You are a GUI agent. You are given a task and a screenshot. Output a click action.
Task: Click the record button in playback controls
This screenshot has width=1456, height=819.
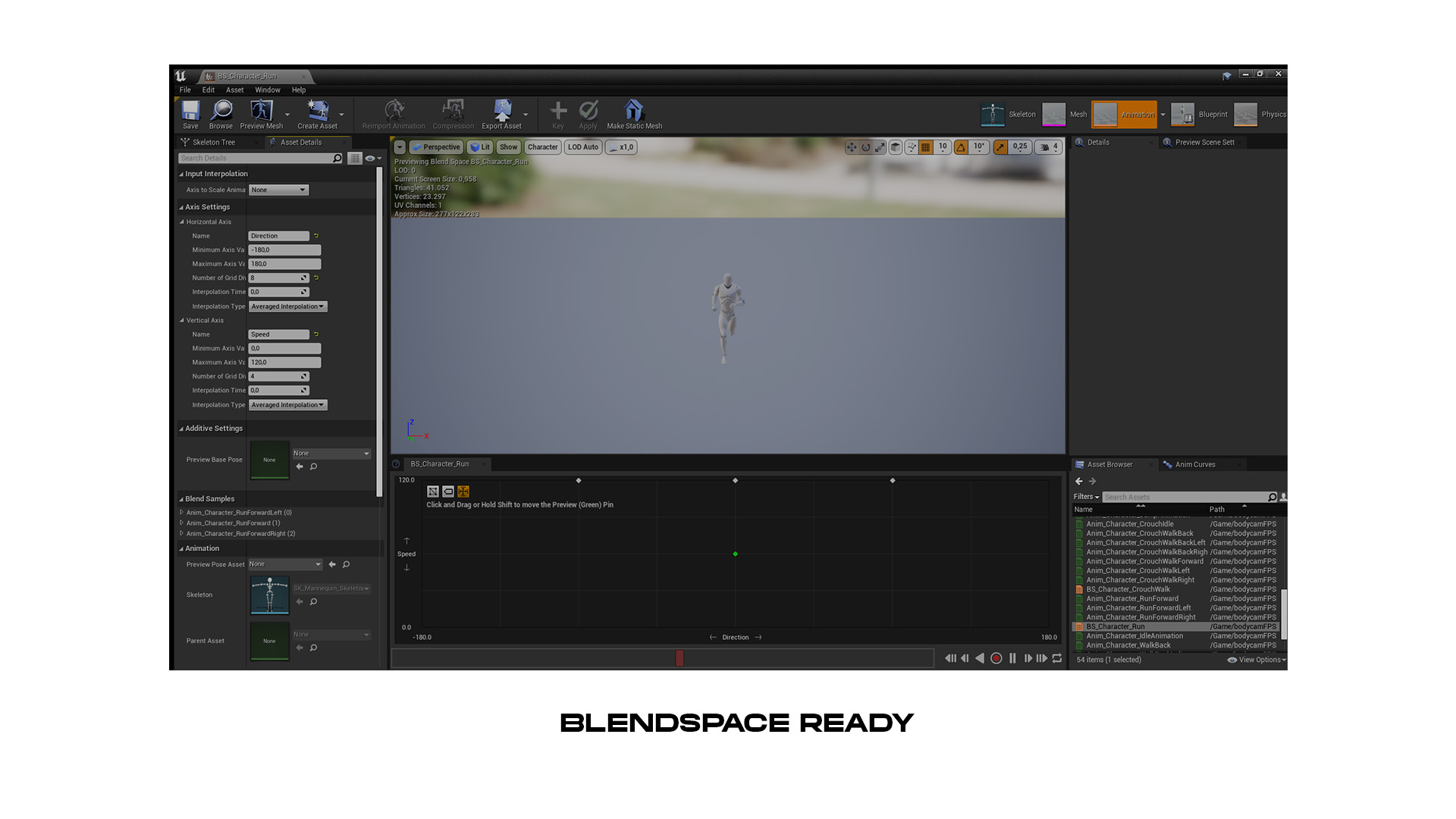pyautogui.click(x=996, y=658)
